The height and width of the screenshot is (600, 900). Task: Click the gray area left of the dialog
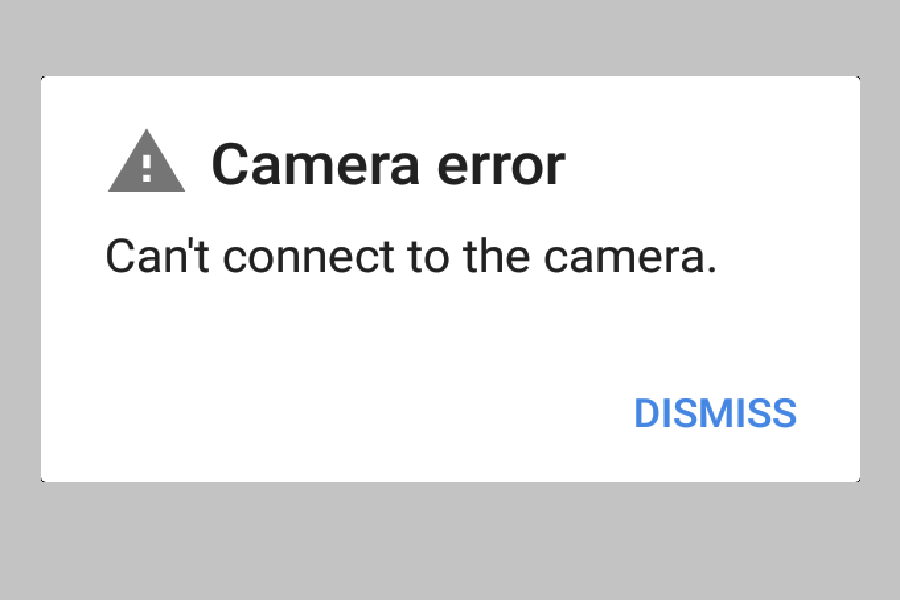pyautogui.click(x=20, y=280)
